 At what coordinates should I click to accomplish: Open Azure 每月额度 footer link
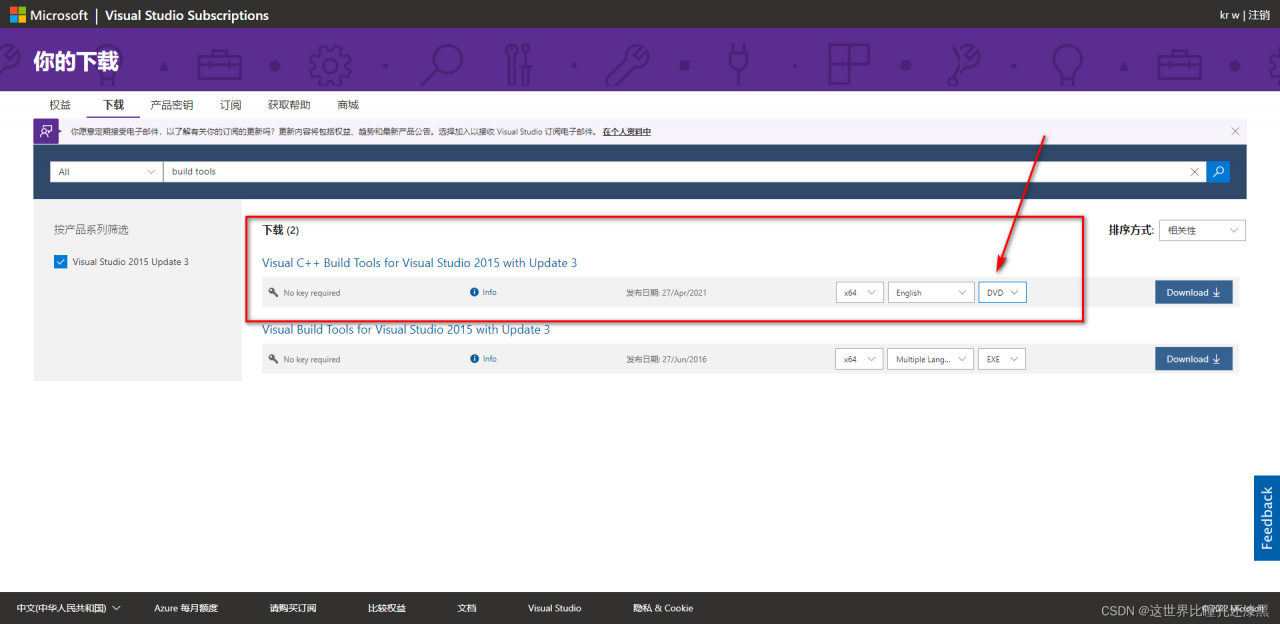(x=186, y=608)
